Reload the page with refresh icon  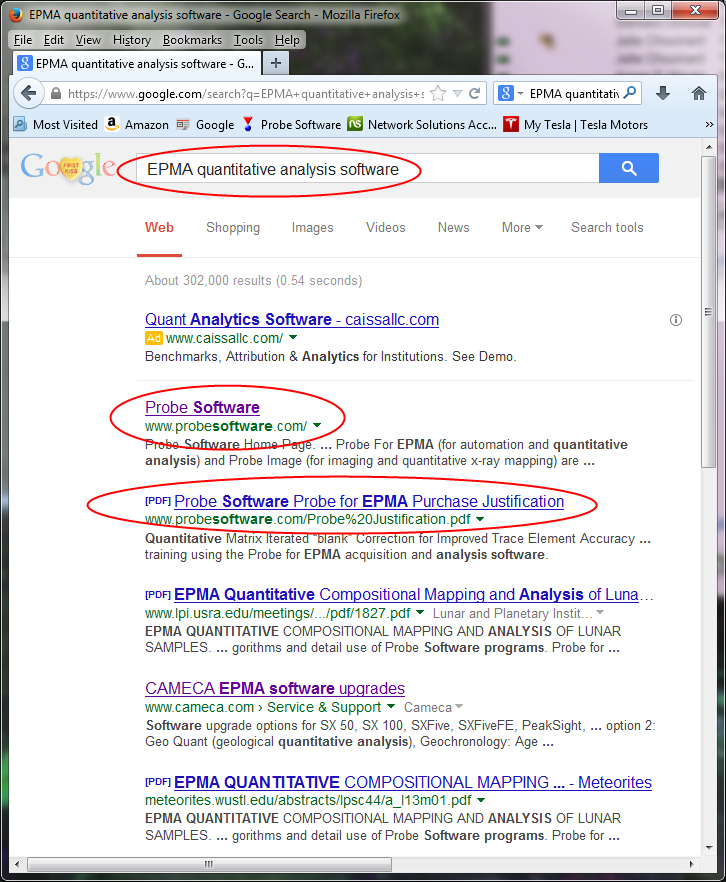(476, 94)
